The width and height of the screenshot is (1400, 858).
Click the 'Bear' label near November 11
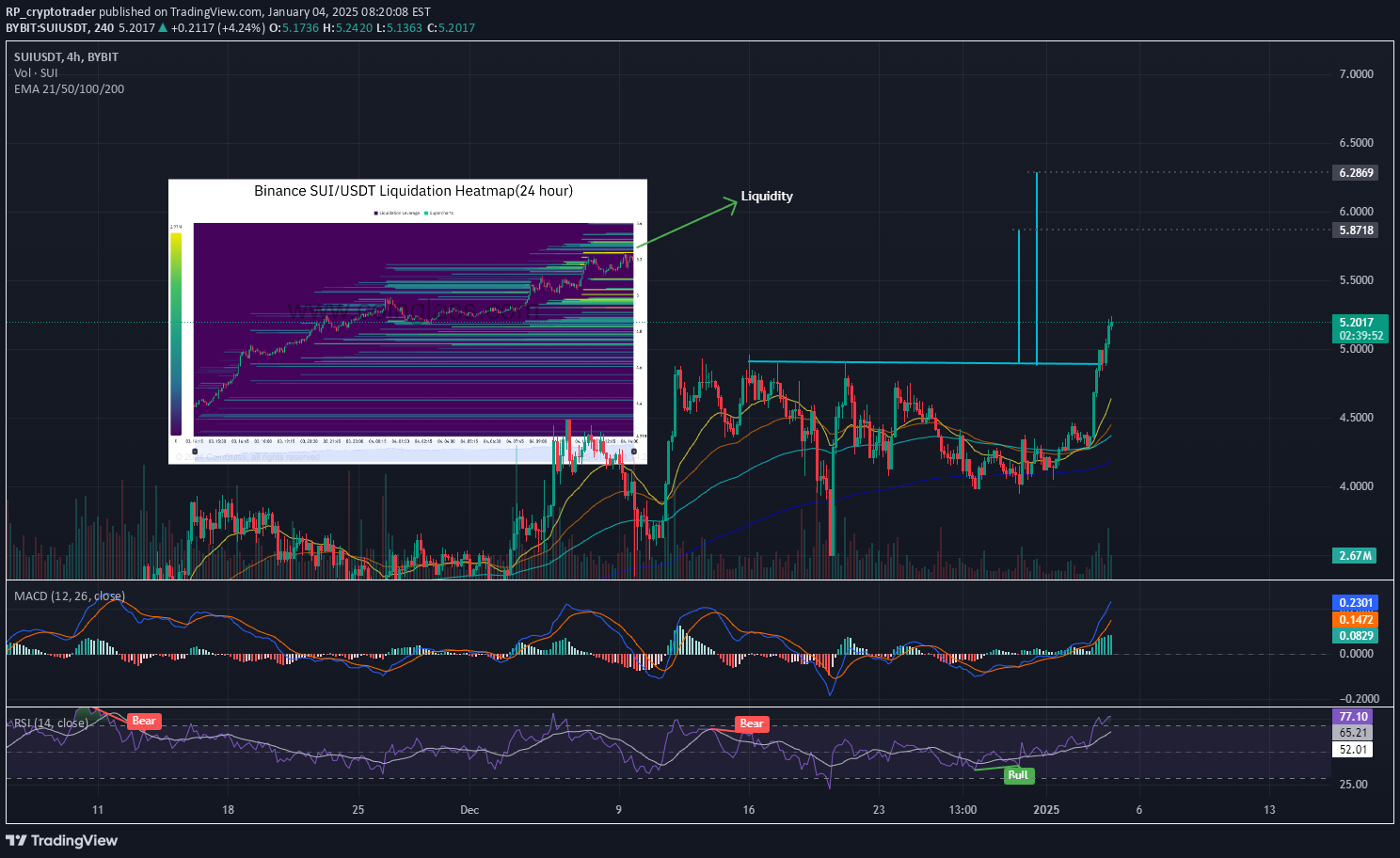(x=144, y=721)
